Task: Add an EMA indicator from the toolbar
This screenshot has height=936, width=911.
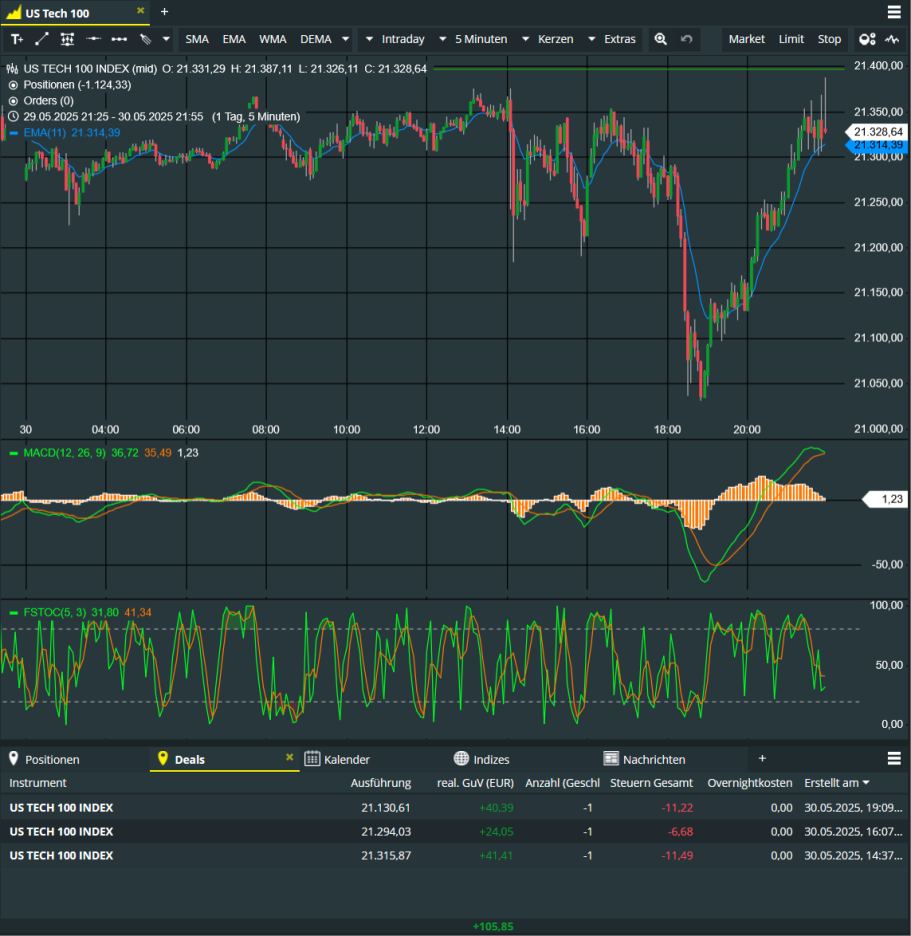Action: click(x=234, y=39)
